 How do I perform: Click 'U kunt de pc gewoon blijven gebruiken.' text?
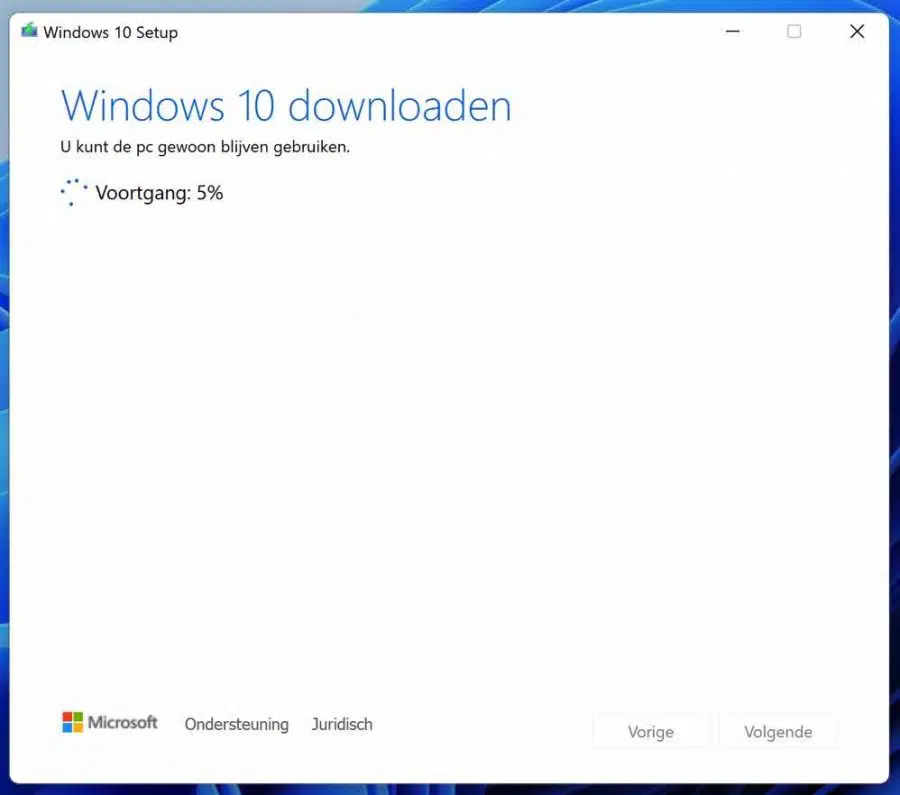205,148
